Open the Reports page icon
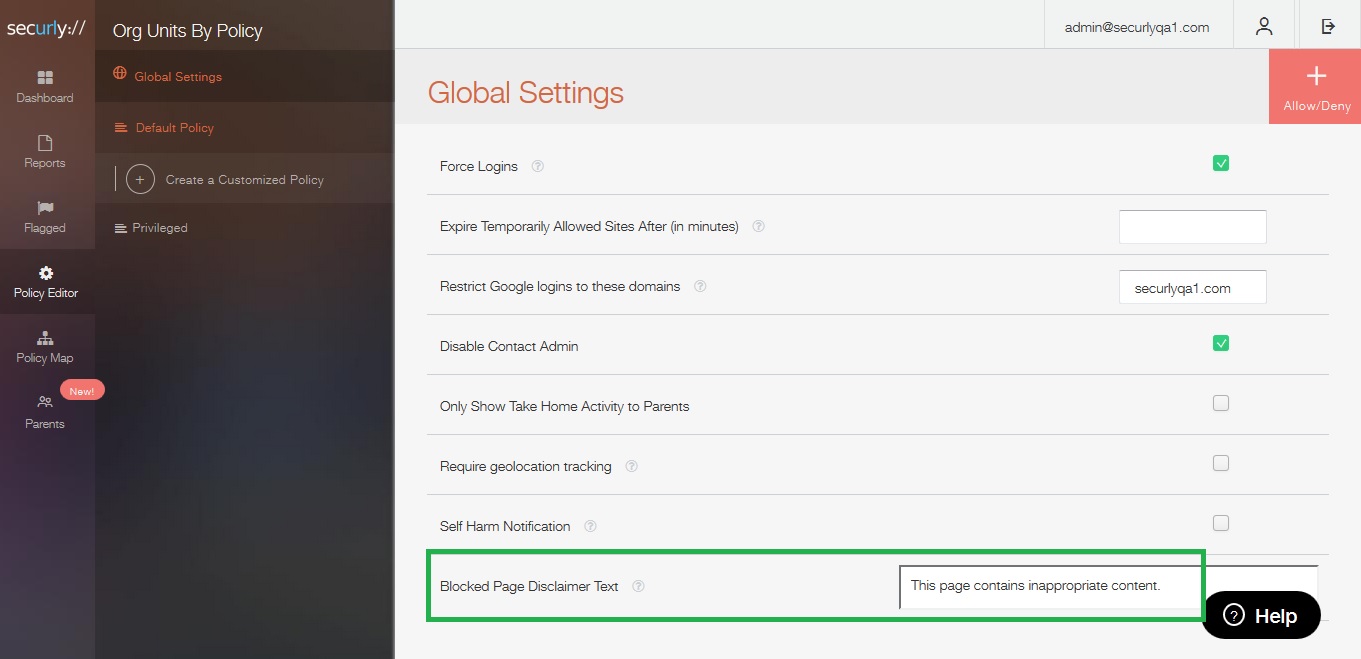1361x659 pixels. 45,142
